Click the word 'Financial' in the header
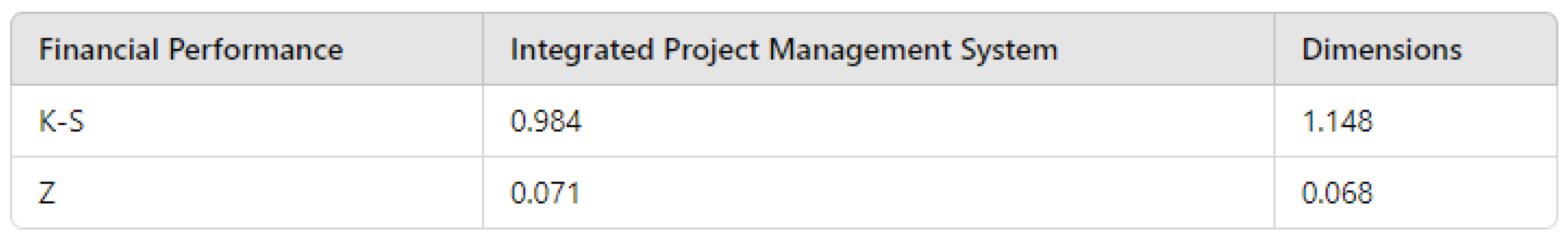1568x240 pixels. coord(99,50)
